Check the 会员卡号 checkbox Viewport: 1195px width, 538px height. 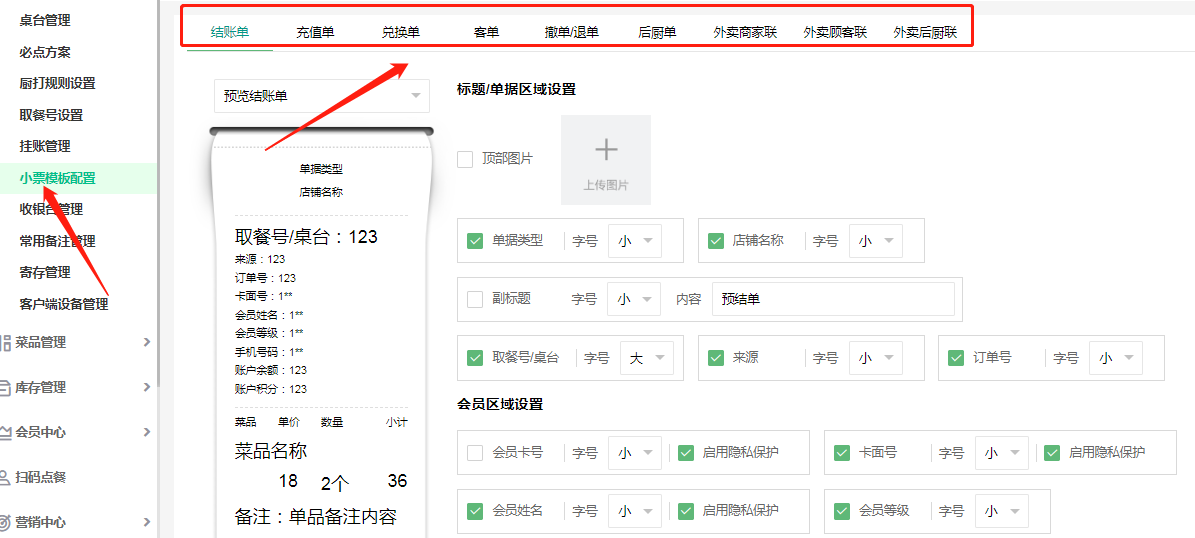click(475, 453)
